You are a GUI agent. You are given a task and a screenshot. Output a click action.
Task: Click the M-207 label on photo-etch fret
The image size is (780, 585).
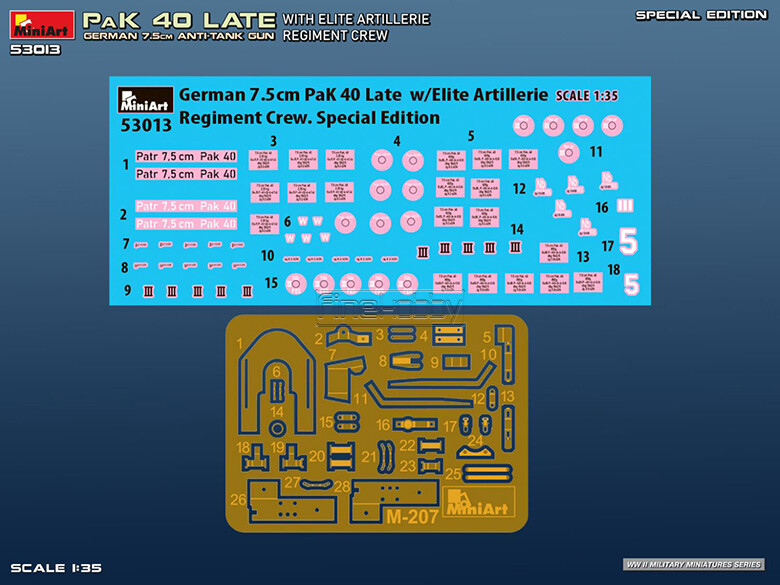(412, 517)
